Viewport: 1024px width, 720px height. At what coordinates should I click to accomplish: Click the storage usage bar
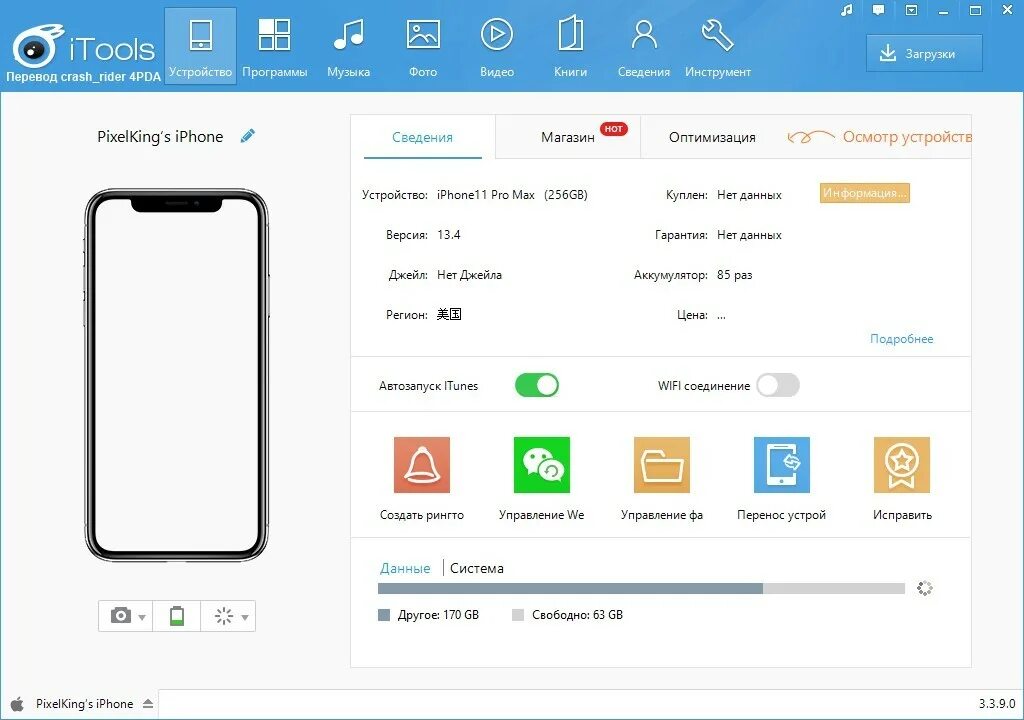(641, 589)
